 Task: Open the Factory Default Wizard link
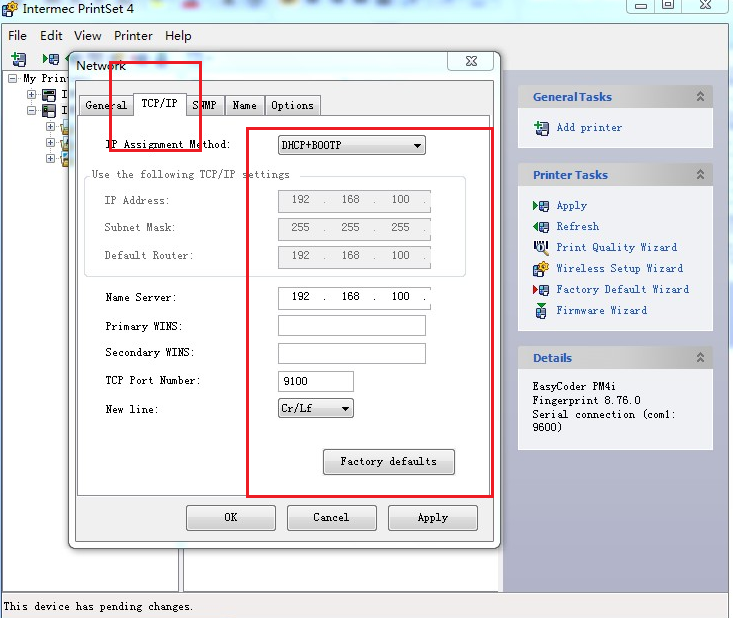coord(622,289)
